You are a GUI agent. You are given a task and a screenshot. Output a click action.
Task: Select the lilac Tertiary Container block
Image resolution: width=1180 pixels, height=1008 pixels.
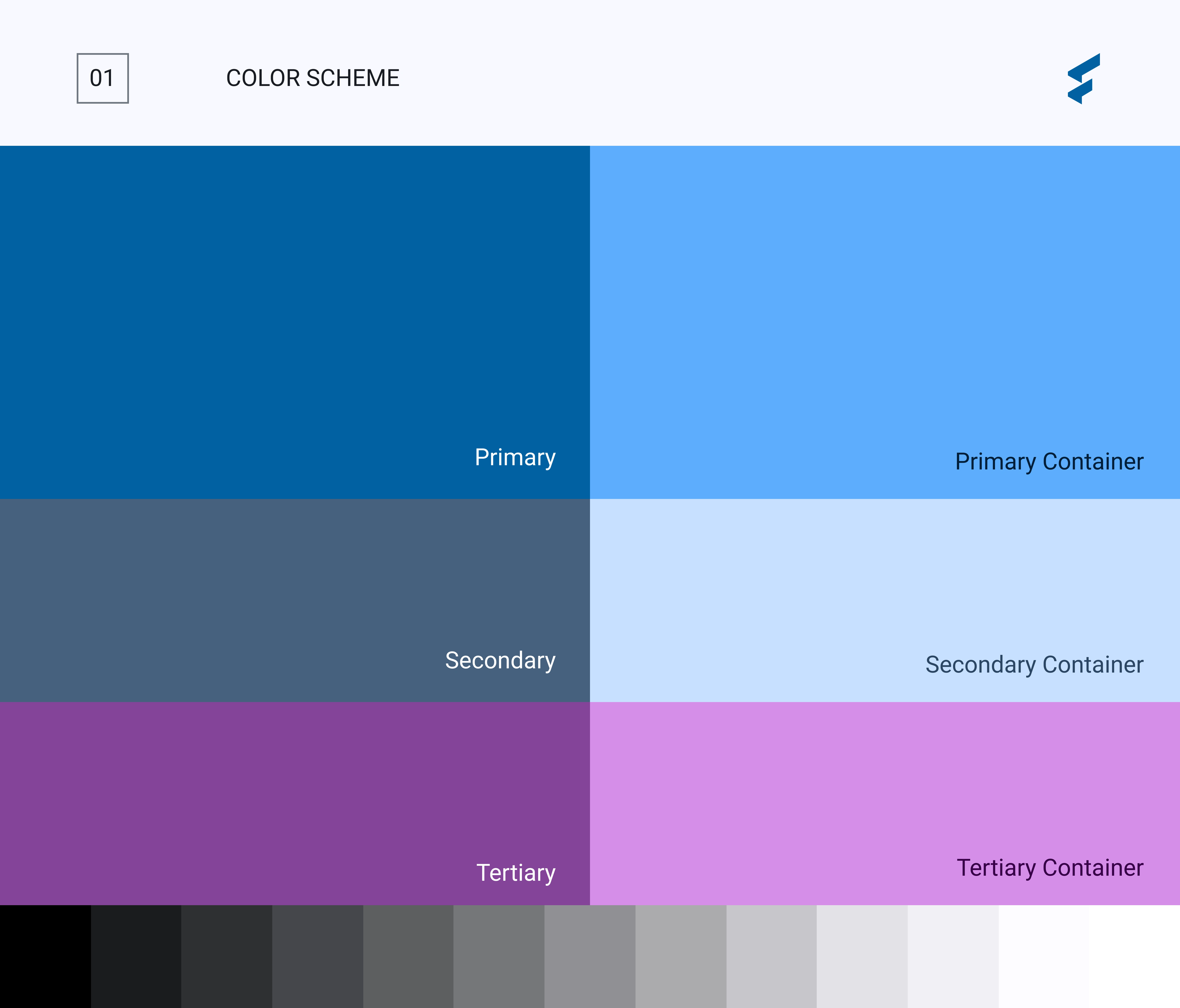pos(885,804)
